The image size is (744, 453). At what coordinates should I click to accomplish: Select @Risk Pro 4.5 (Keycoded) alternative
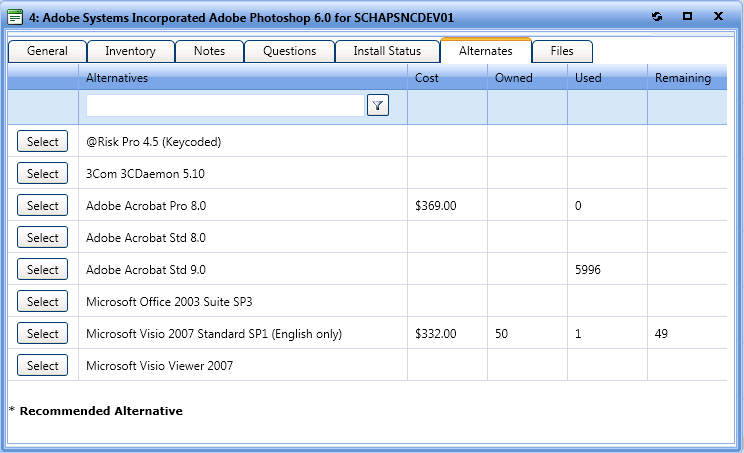coord(43,141)
